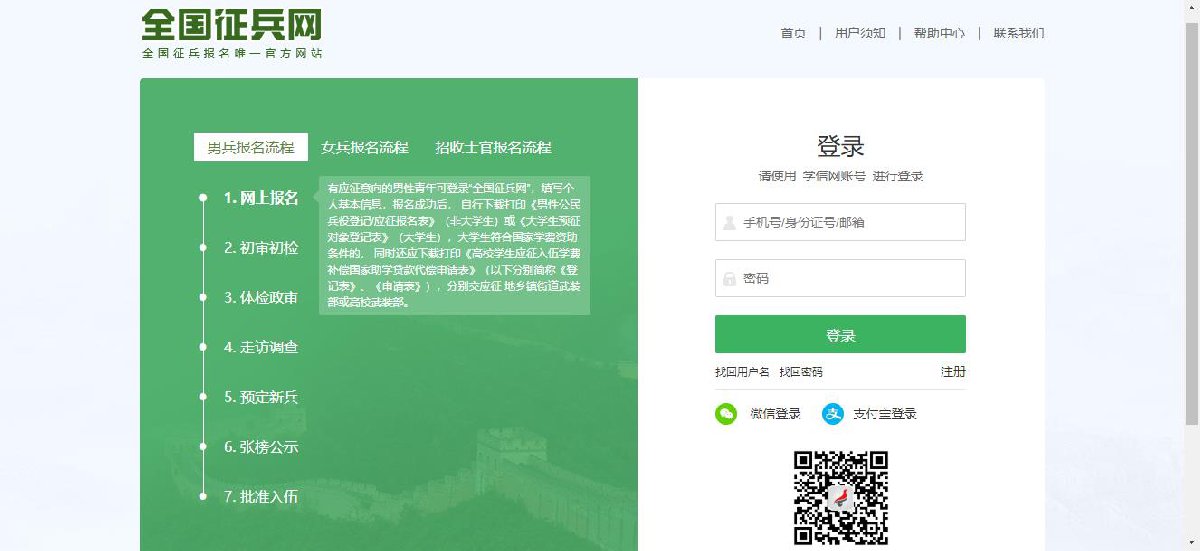The height and width of the screenshot is (551, 1200).
Task: Select step 4. 走访调查
Action: pyautogui.click(x=260, y=347)
